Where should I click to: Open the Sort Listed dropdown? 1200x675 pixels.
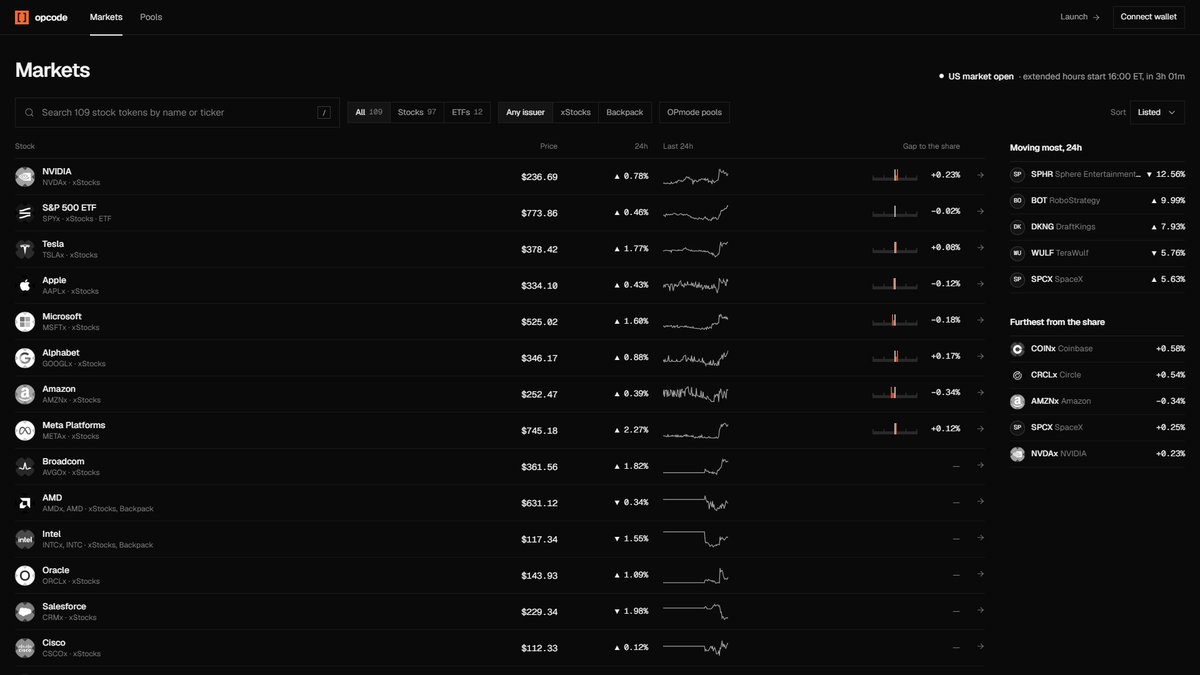1158,113
